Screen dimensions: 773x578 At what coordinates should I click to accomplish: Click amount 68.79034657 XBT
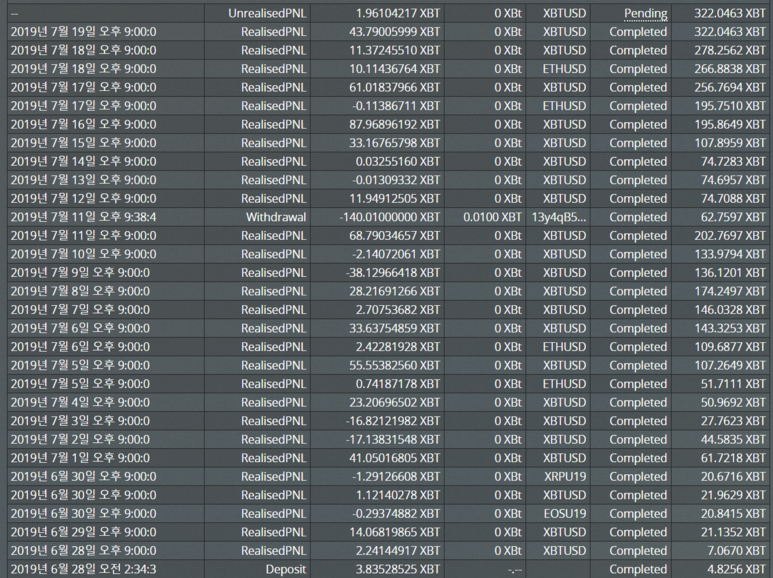(x=394, y=236)
